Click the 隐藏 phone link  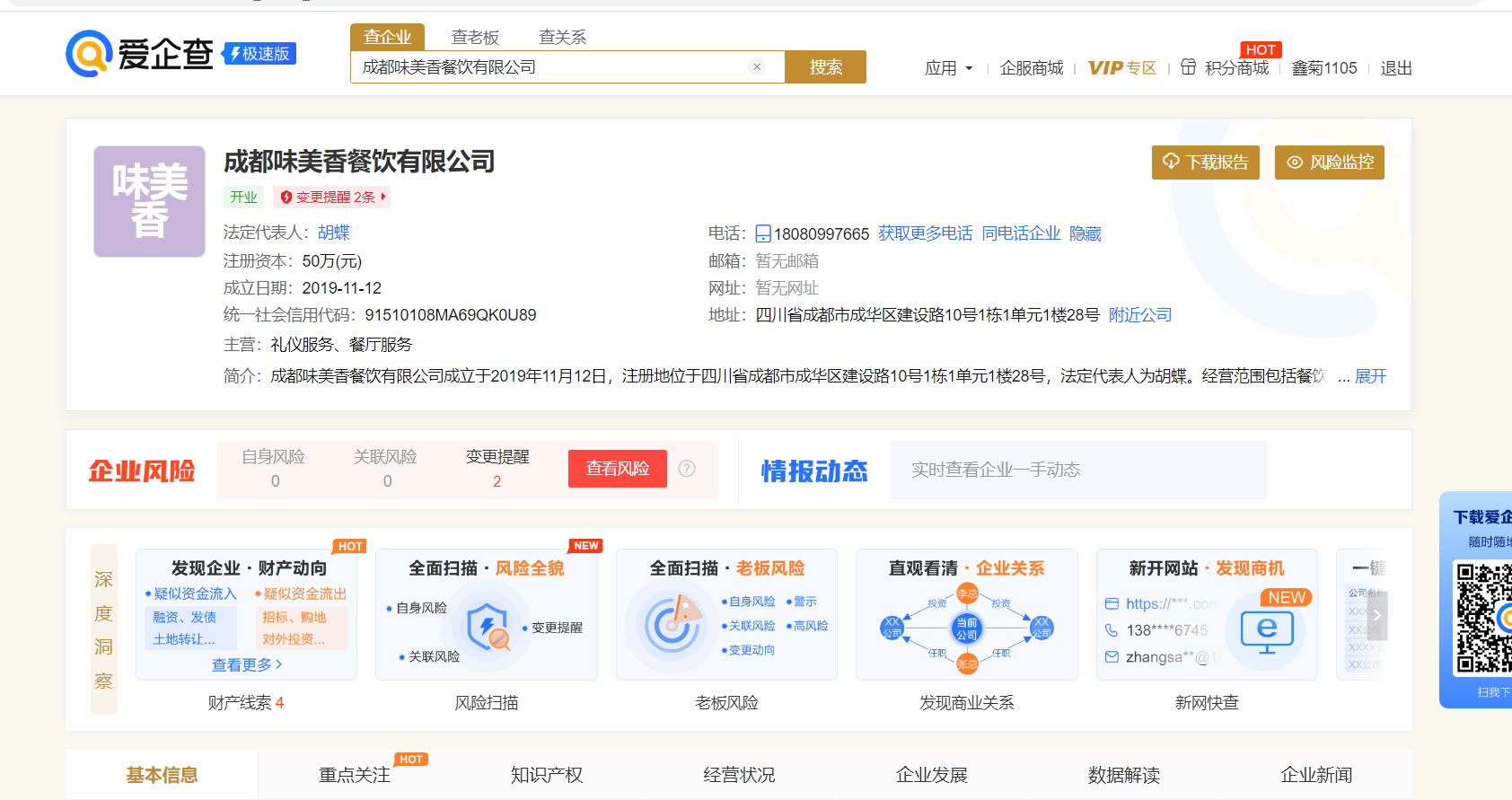[1086, 233]
